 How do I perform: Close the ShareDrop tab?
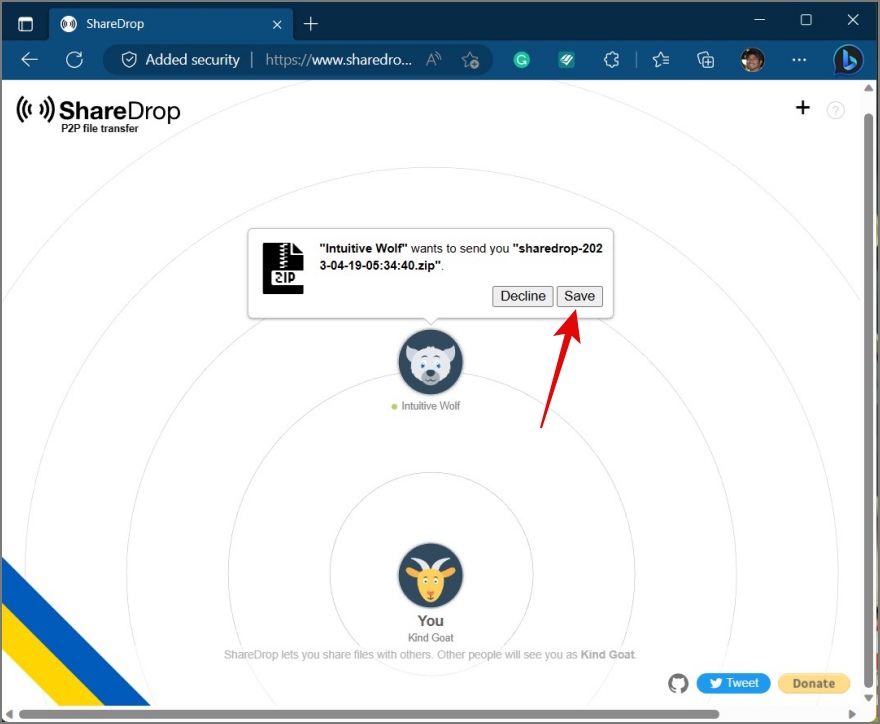coord(277,24)
